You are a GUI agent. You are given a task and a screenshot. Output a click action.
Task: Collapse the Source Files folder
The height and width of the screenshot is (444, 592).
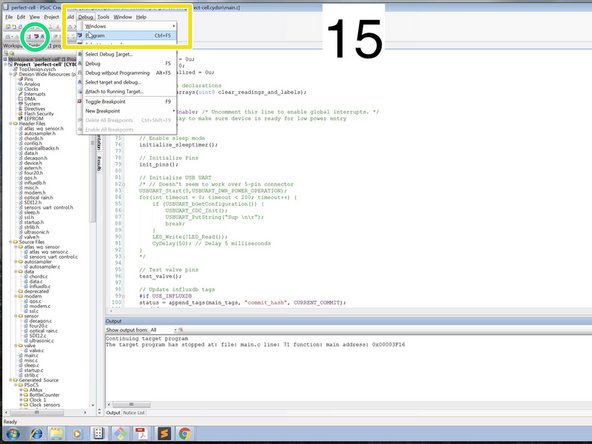pos(11,242)
